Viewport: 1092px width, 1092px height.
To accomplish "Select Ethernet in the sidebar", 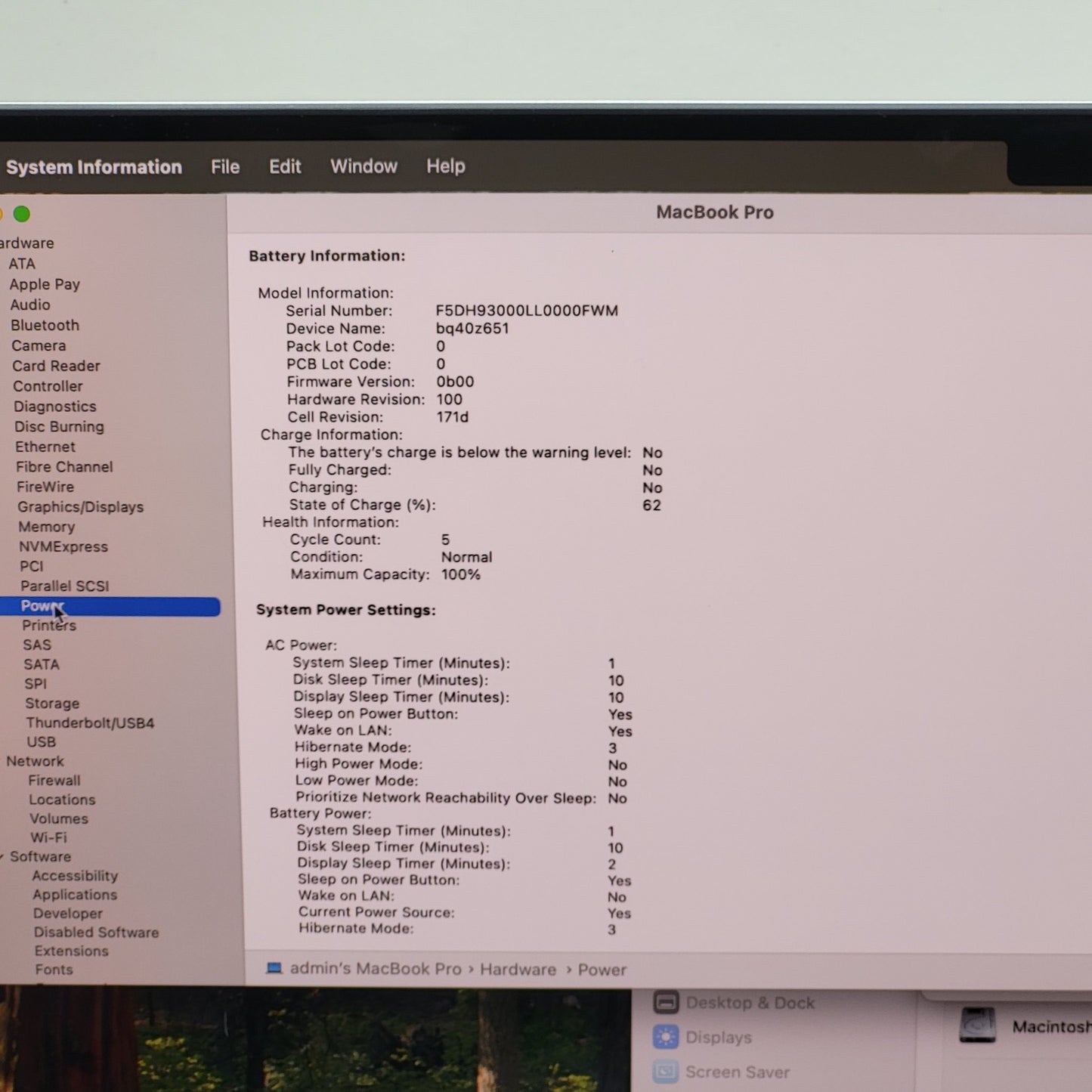I will click(45, 447).
